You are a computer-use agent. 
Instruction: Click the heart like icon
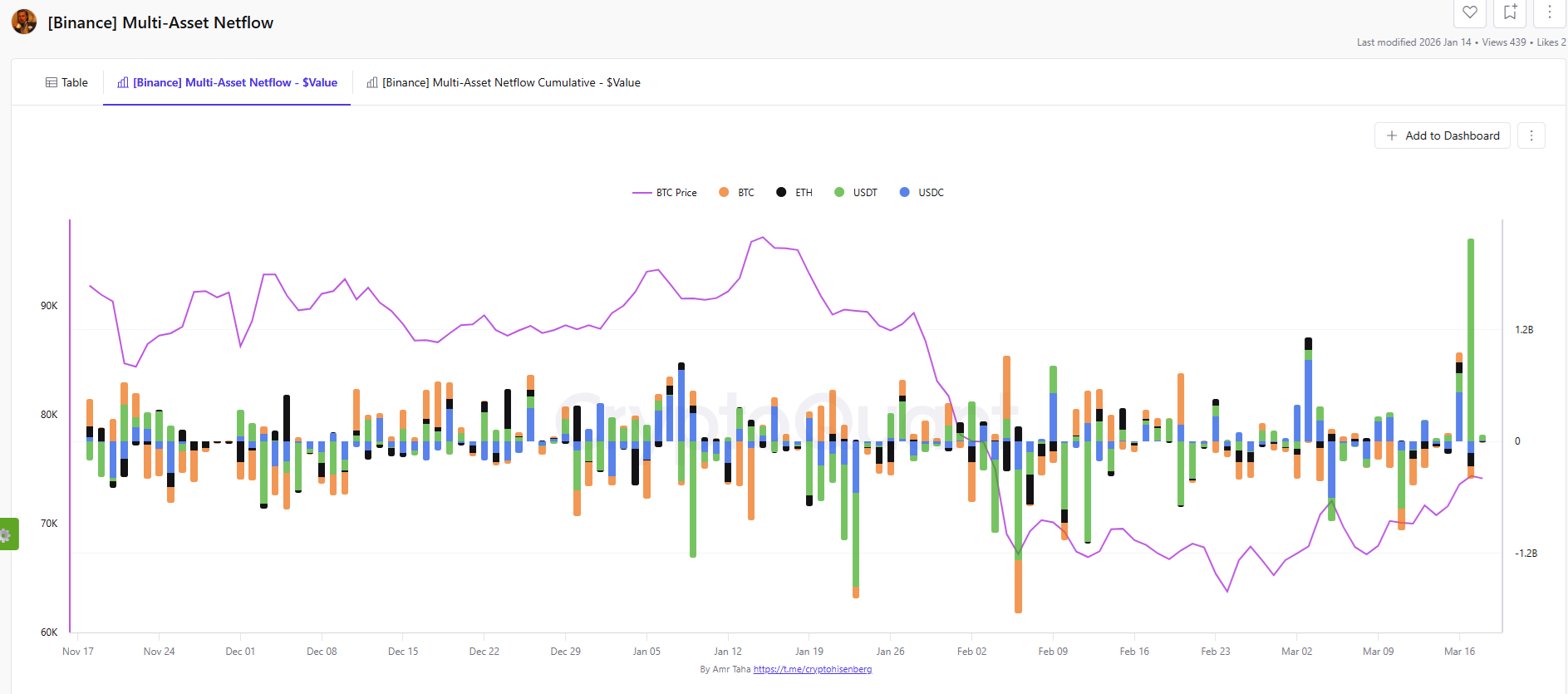tap(1470, 12)
